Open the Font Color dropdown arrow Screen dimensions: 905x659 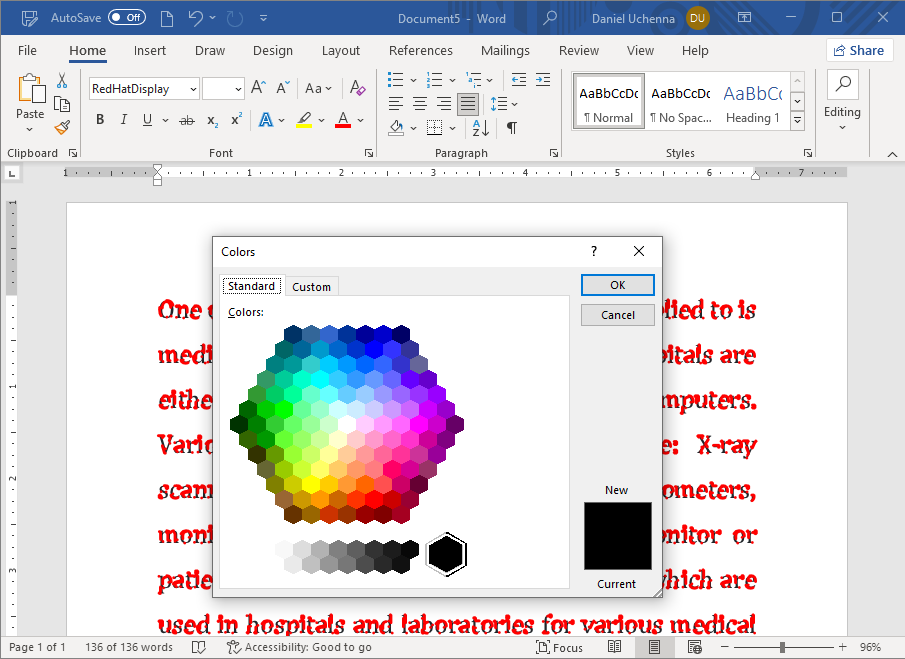[x=361, y=120]
